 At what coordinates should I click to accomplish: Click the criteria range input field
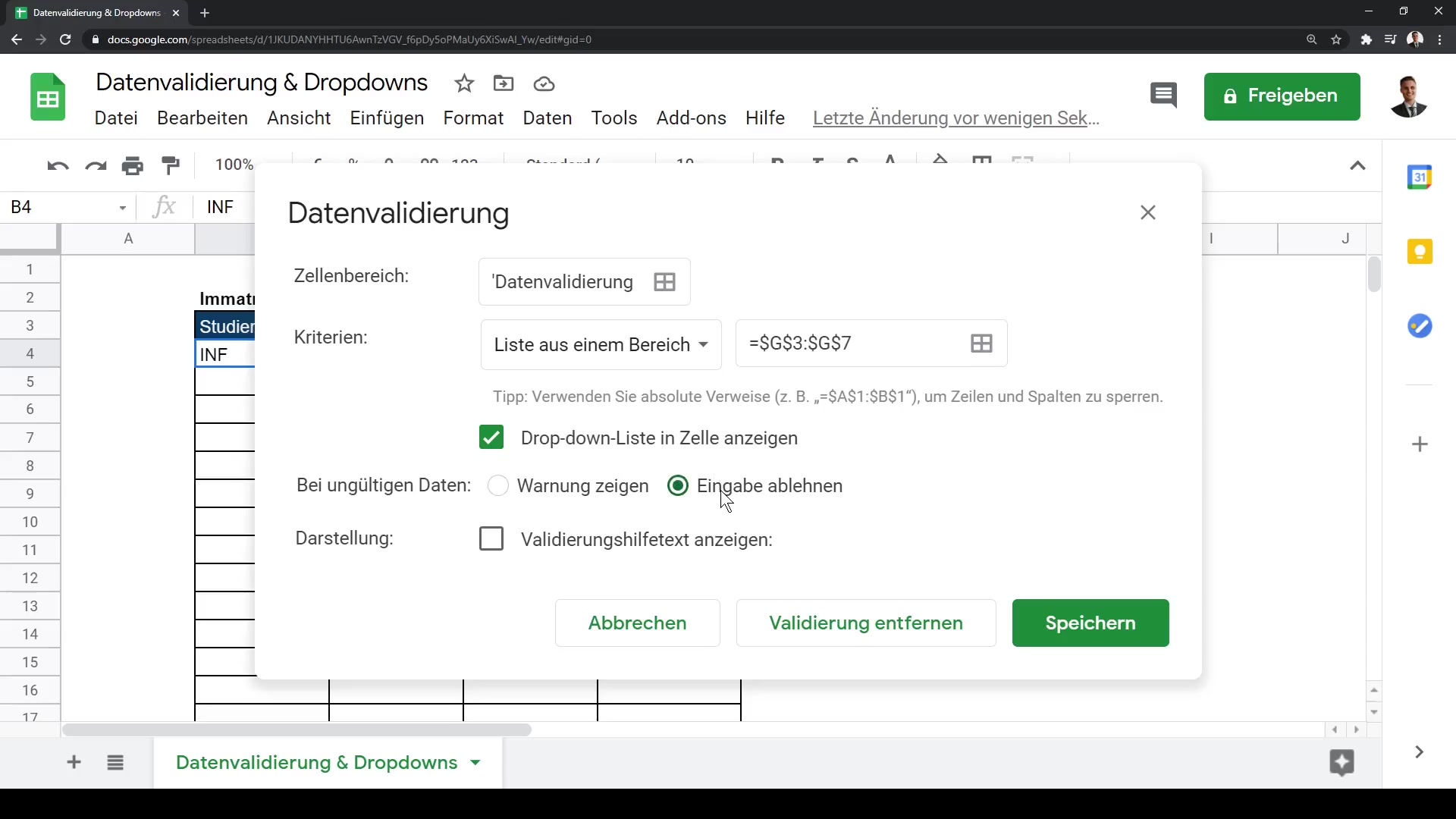click(x=849, y=344)
